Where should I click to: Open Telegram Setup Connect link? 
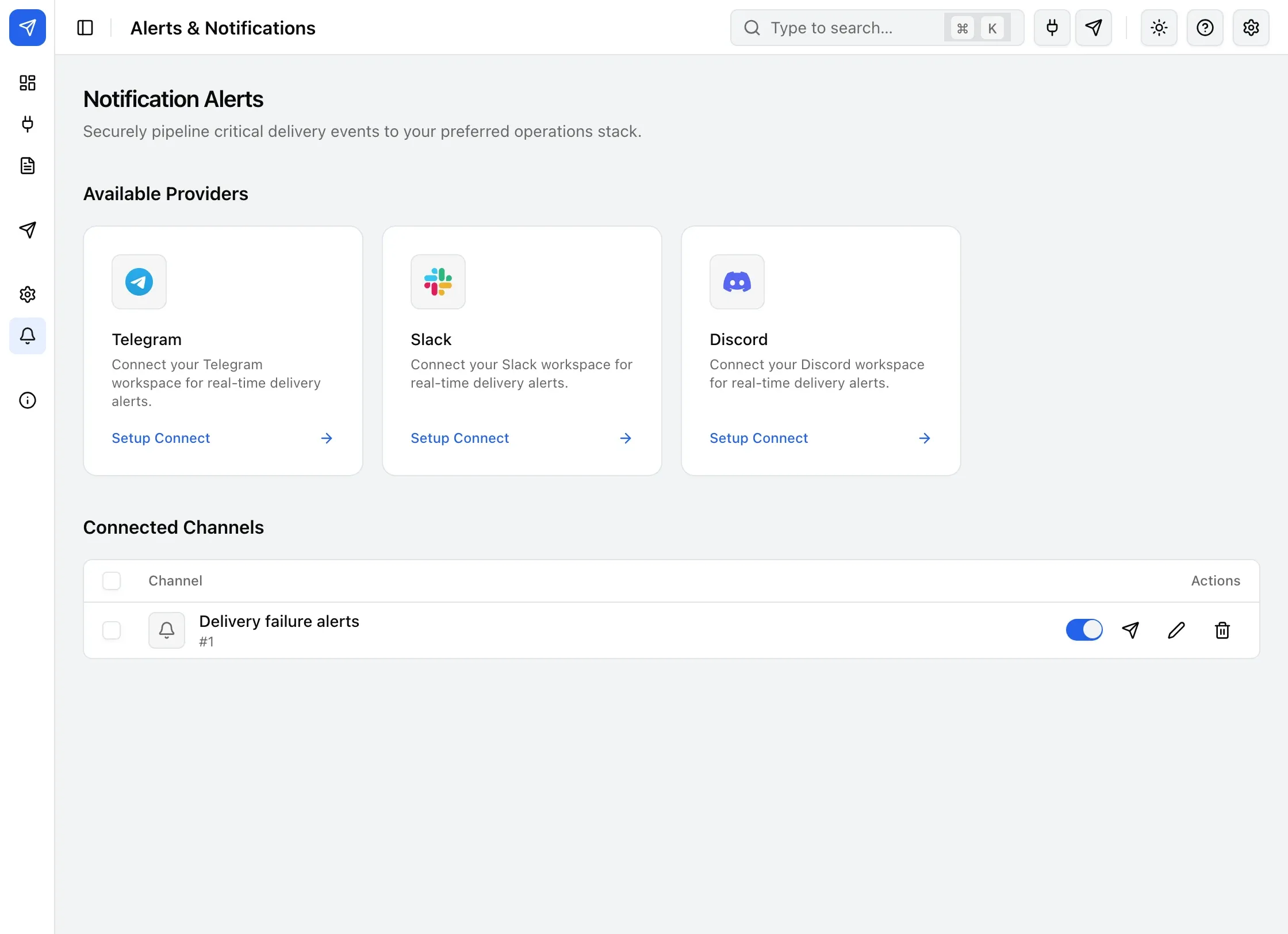coord(161,438)
